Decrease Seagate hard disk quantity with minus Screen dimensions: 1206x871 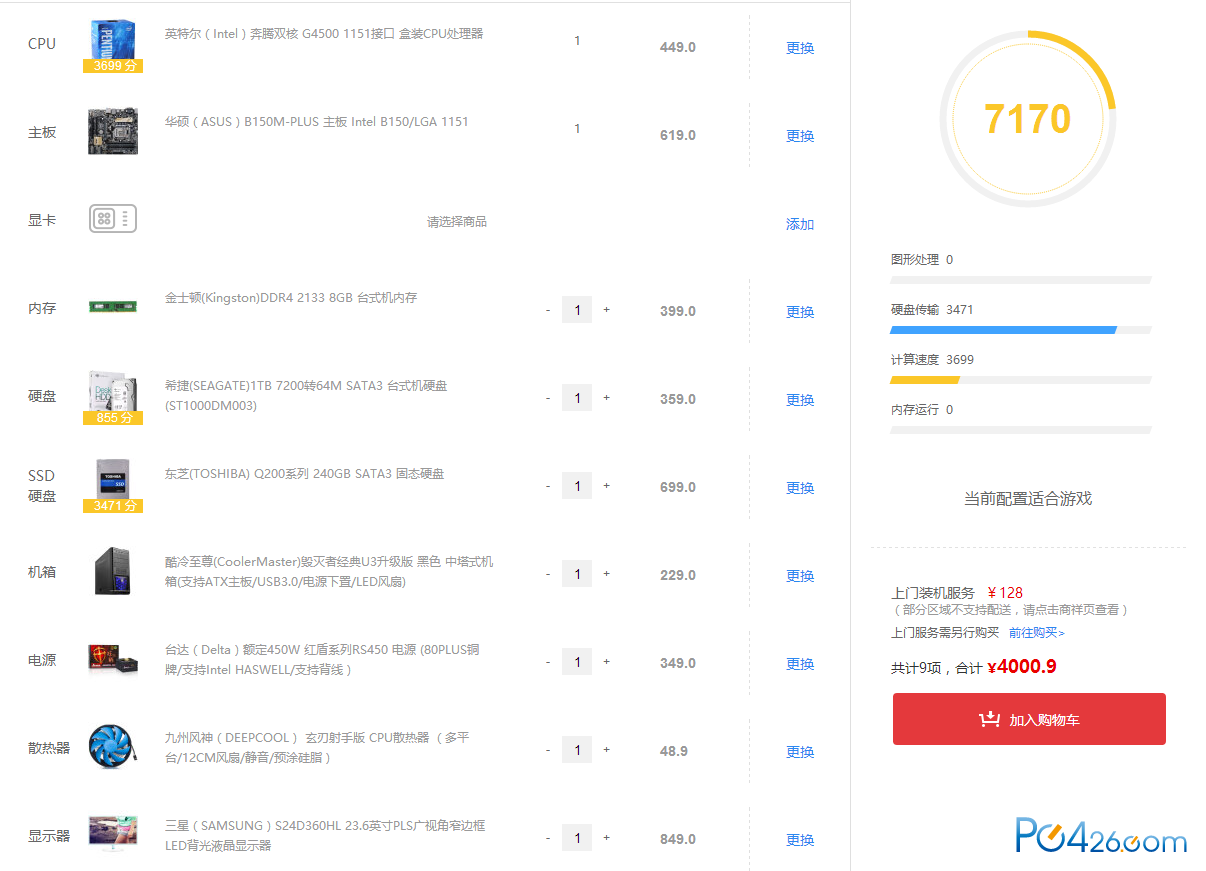pyautogui.click(x=548, y=398)
